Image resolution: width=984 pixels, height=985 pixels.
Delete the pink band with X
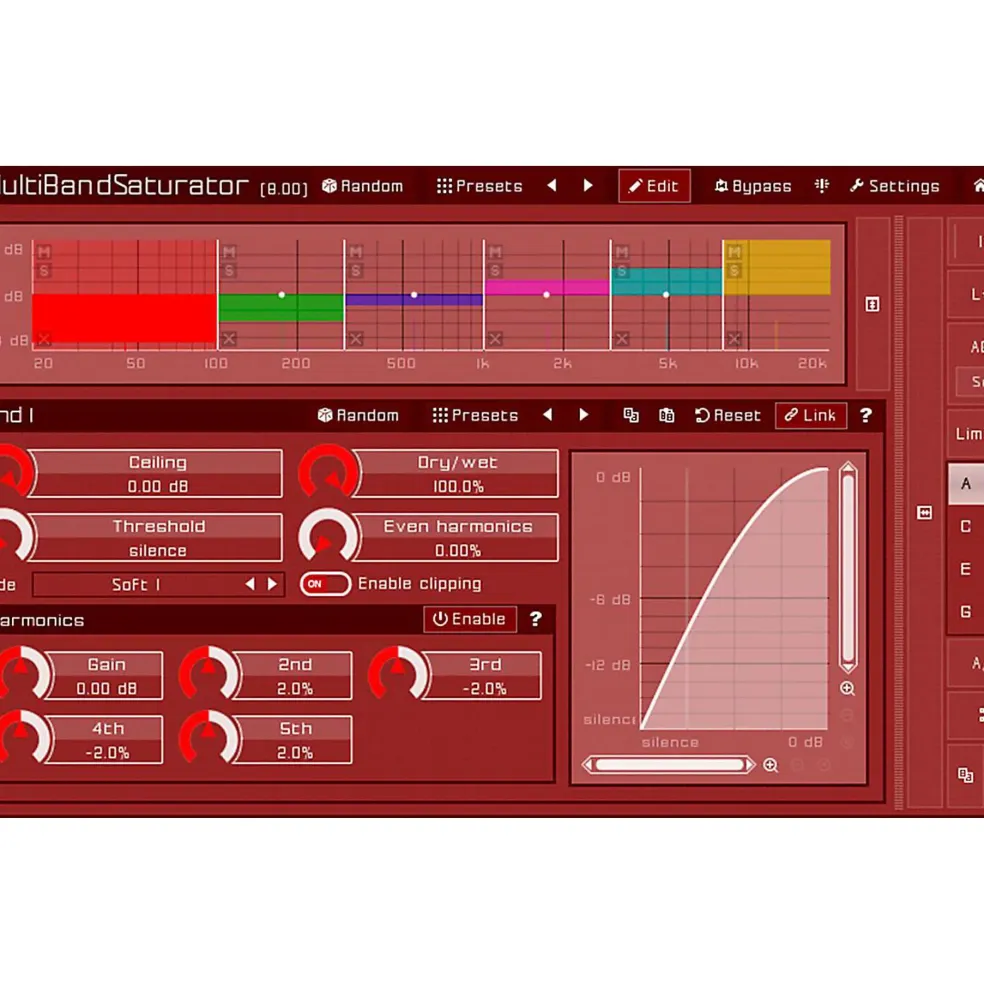[x=495, y=339]
